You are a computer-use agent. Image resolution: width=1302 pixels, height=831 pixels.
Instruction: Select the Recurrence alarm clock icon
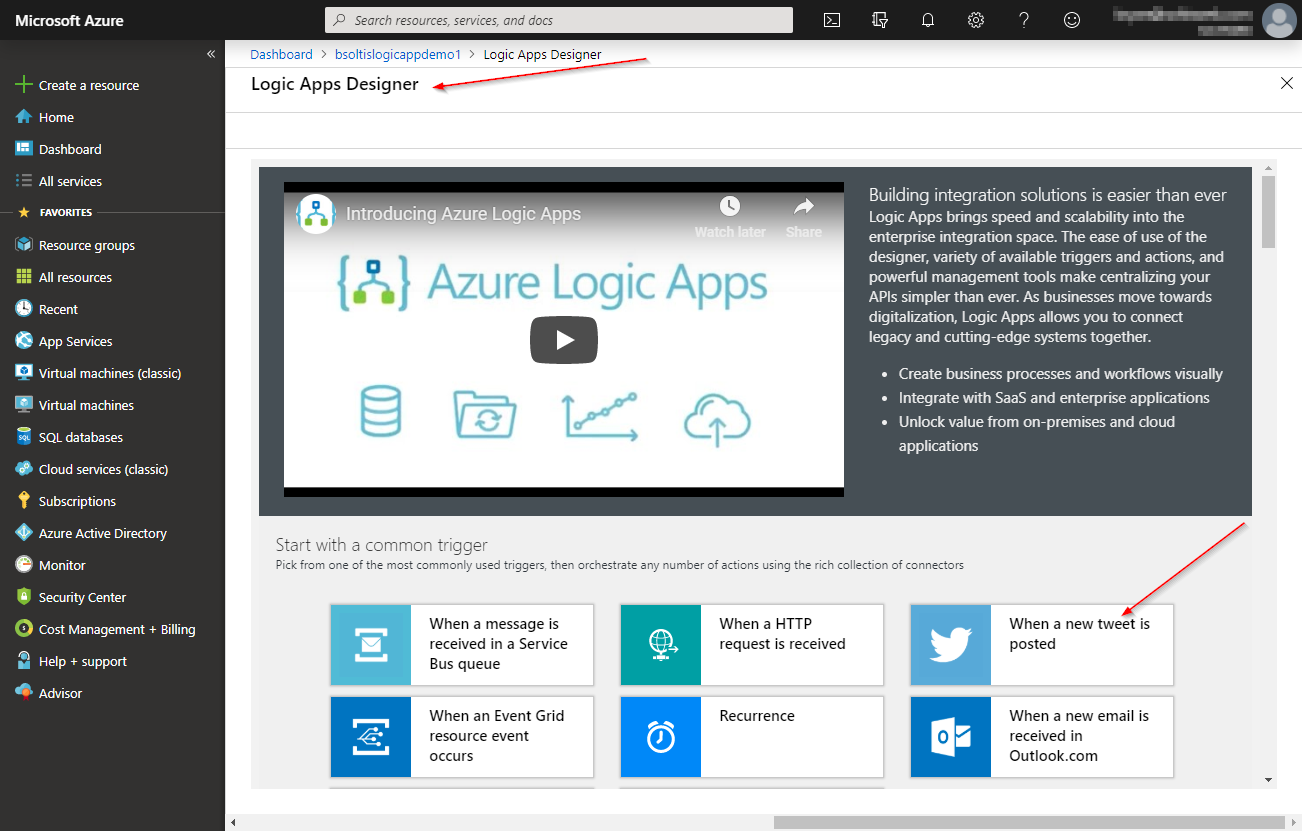(x=660, y=737)
